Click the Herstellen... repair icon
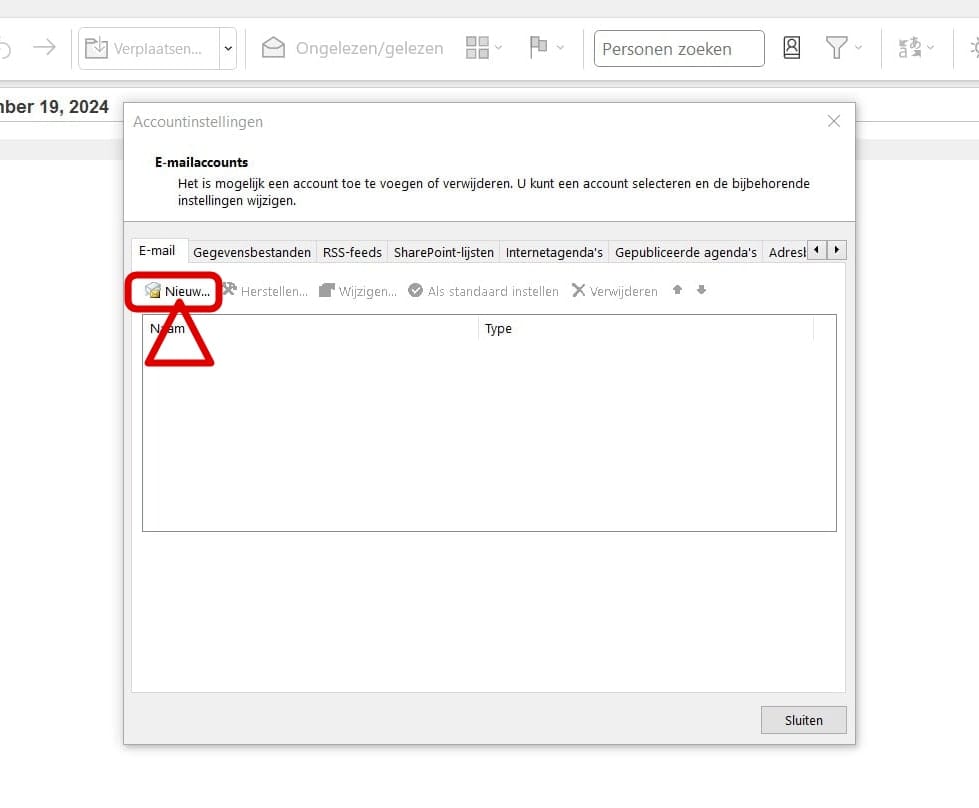 click(x=230, y=290)
